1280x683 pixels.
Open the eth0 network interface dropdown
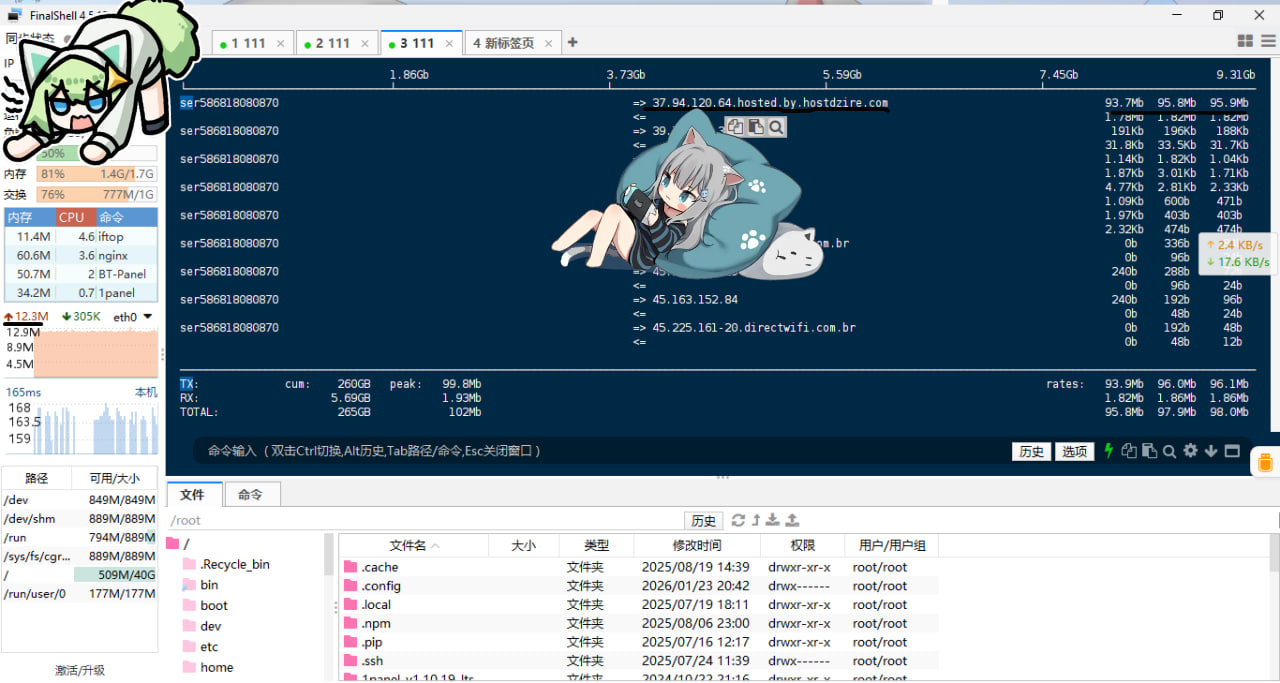[147, 317]
